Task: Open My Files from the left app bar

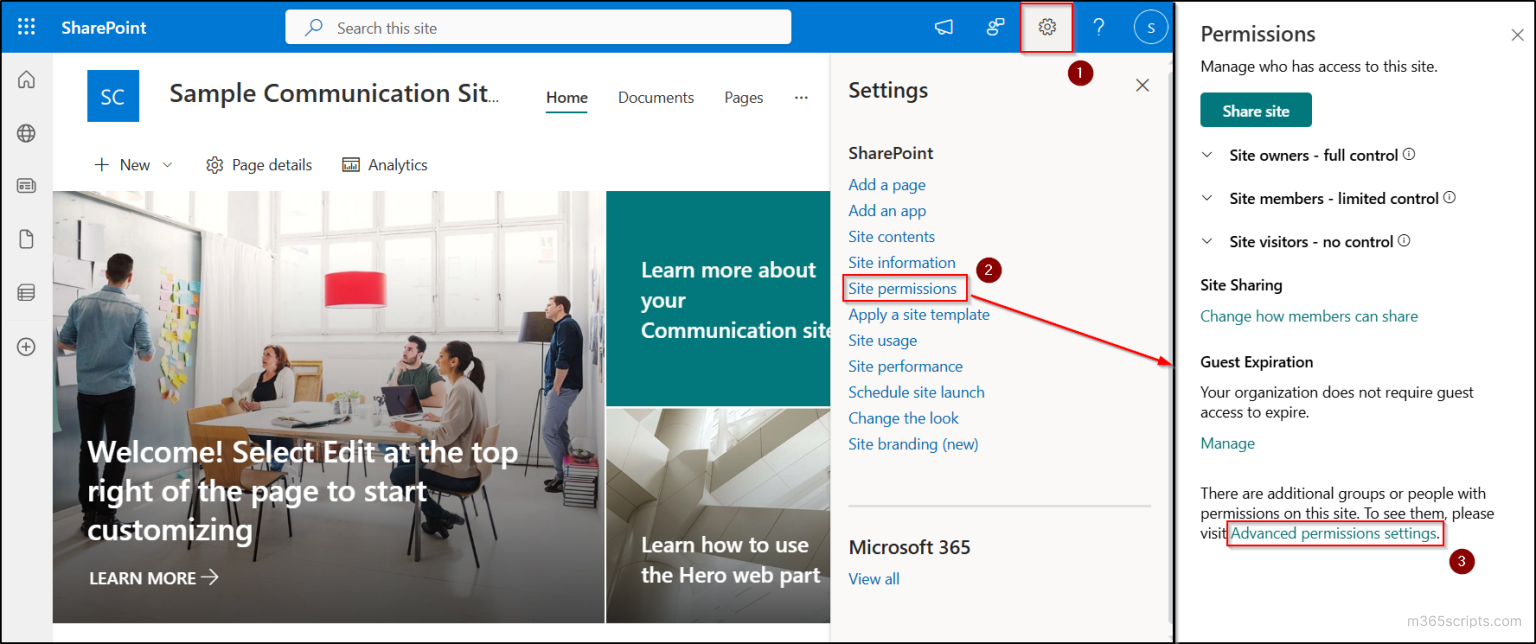Action: 26,238
